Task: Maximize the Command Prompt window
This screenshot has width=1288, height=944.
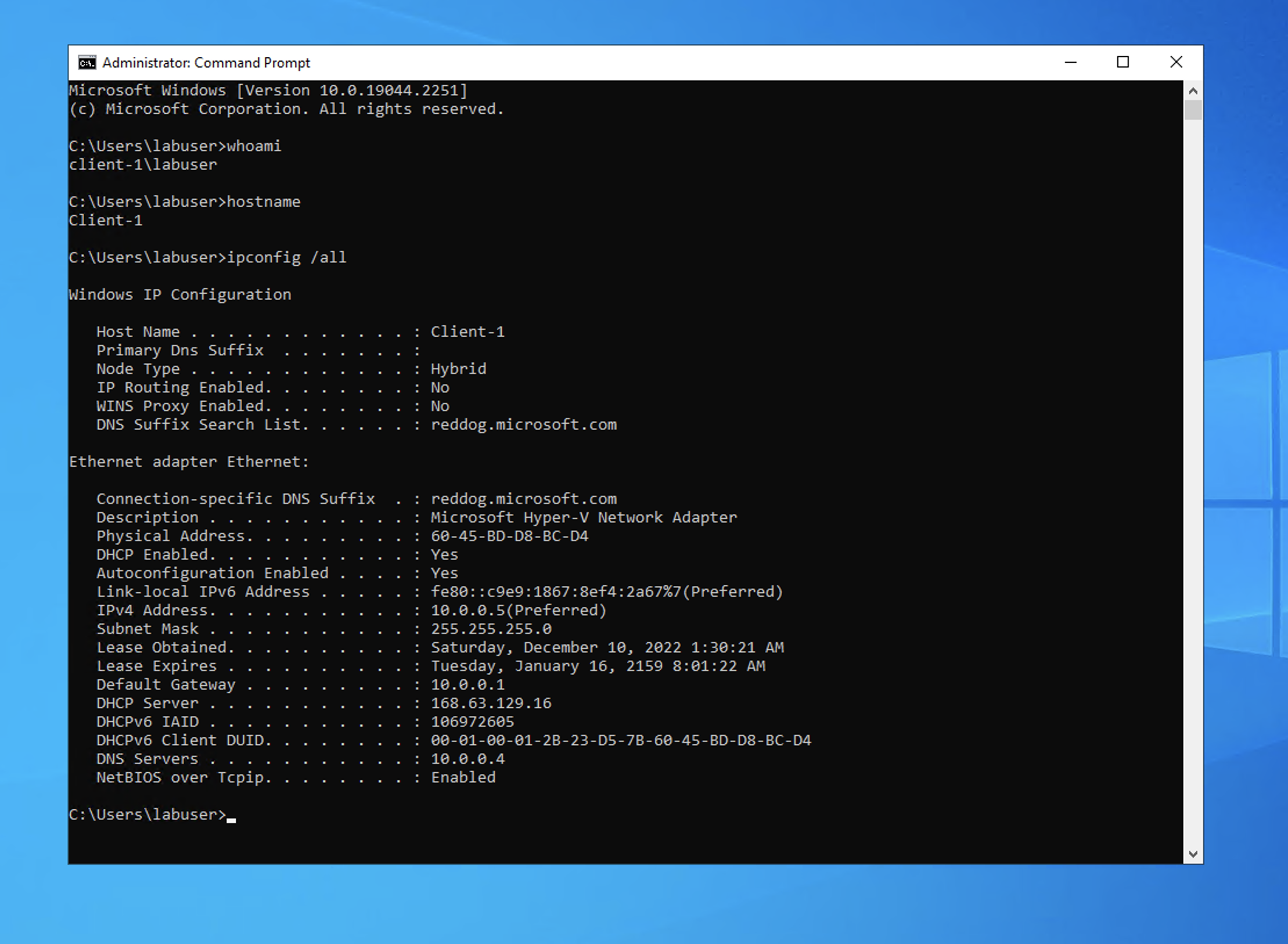Action: (x=1123, y=62)
